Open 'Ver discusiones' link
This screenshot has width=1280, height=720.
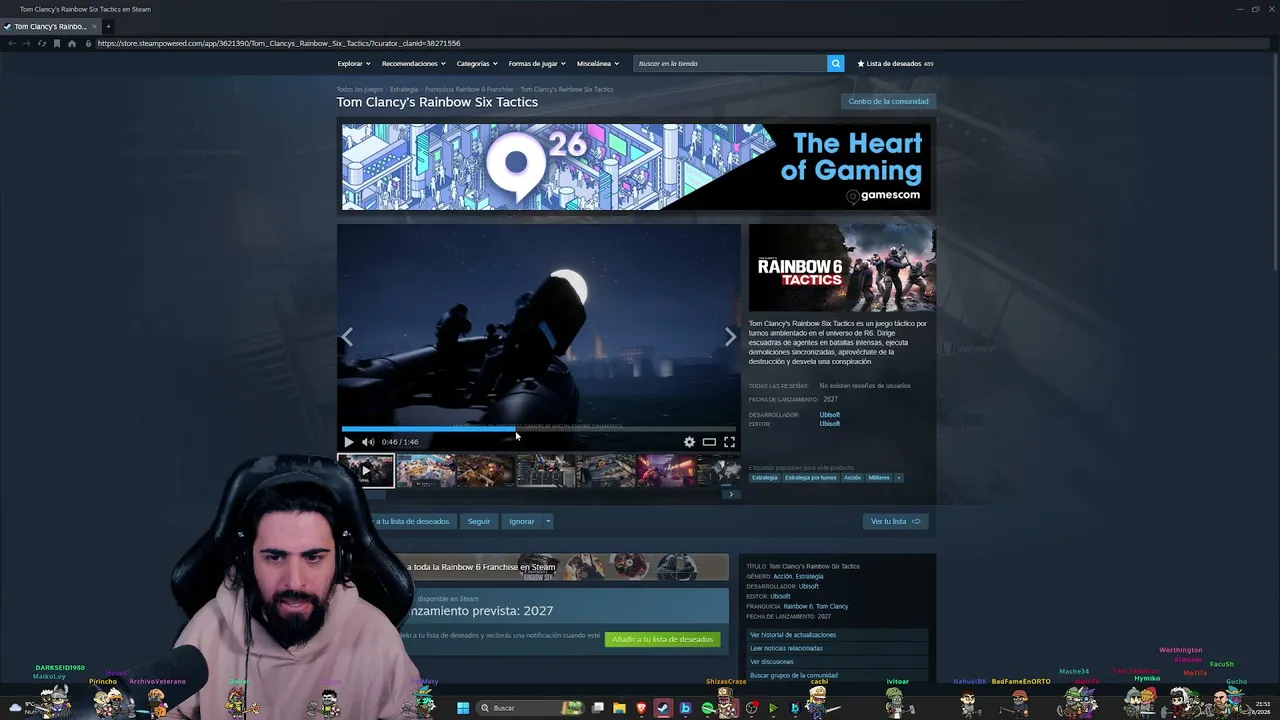[x=839, y=662]
